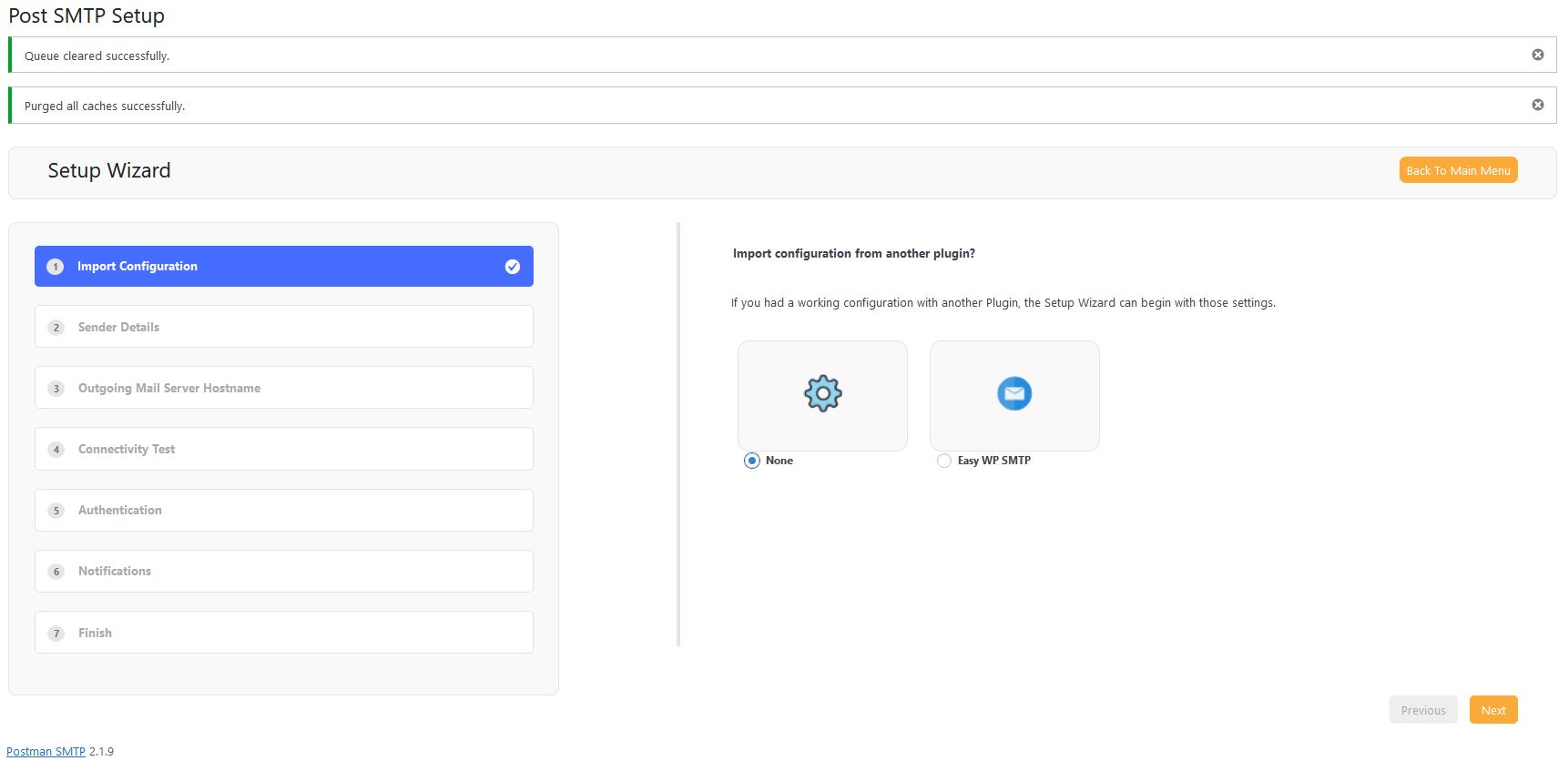Screen dimensions: 1568x761
Task: Click the Next button
Action: (x=1493, y=710)
